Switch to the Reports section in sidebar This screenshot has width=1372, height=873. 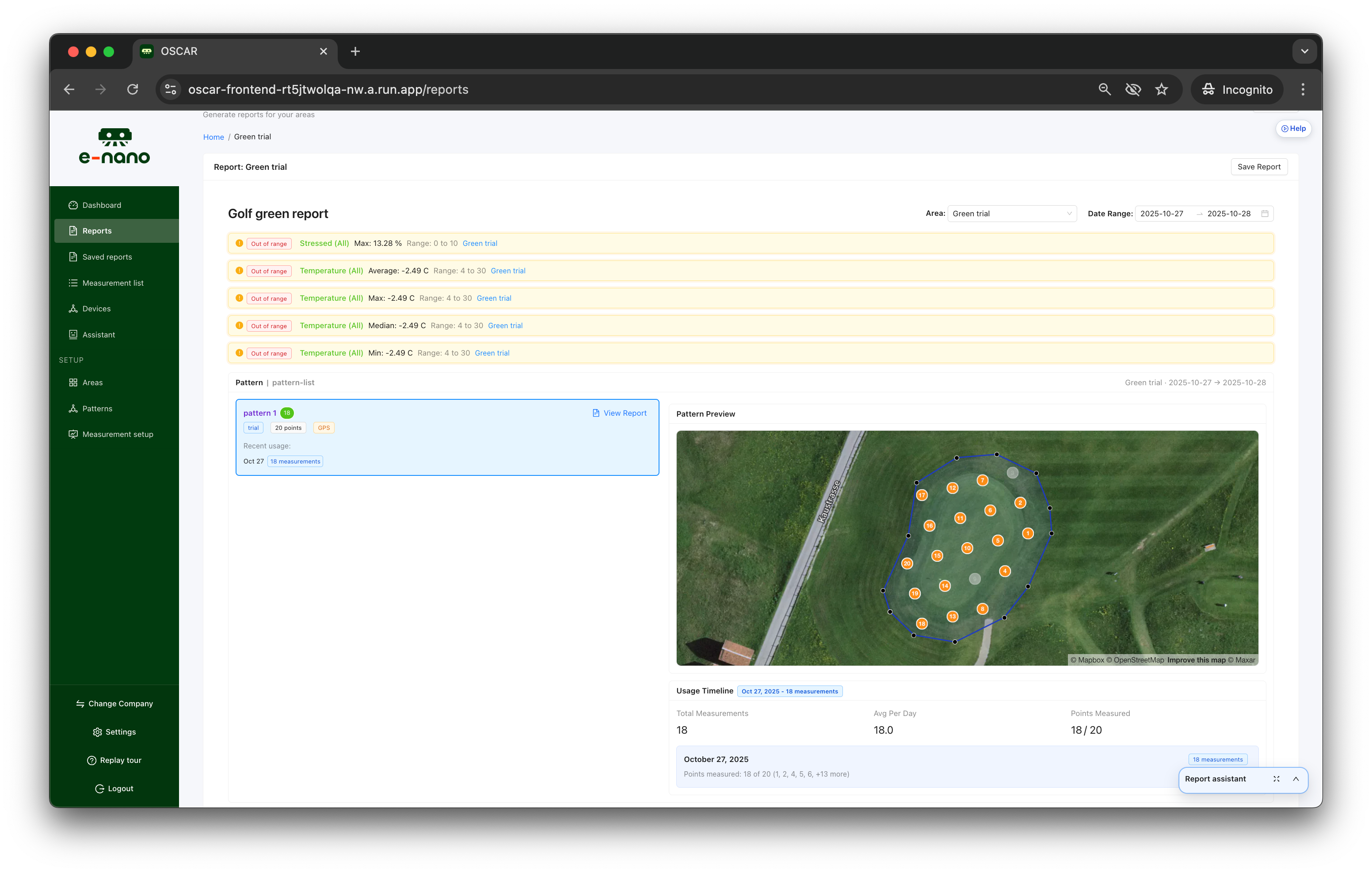pyautogui.click(x=96, y=230)
